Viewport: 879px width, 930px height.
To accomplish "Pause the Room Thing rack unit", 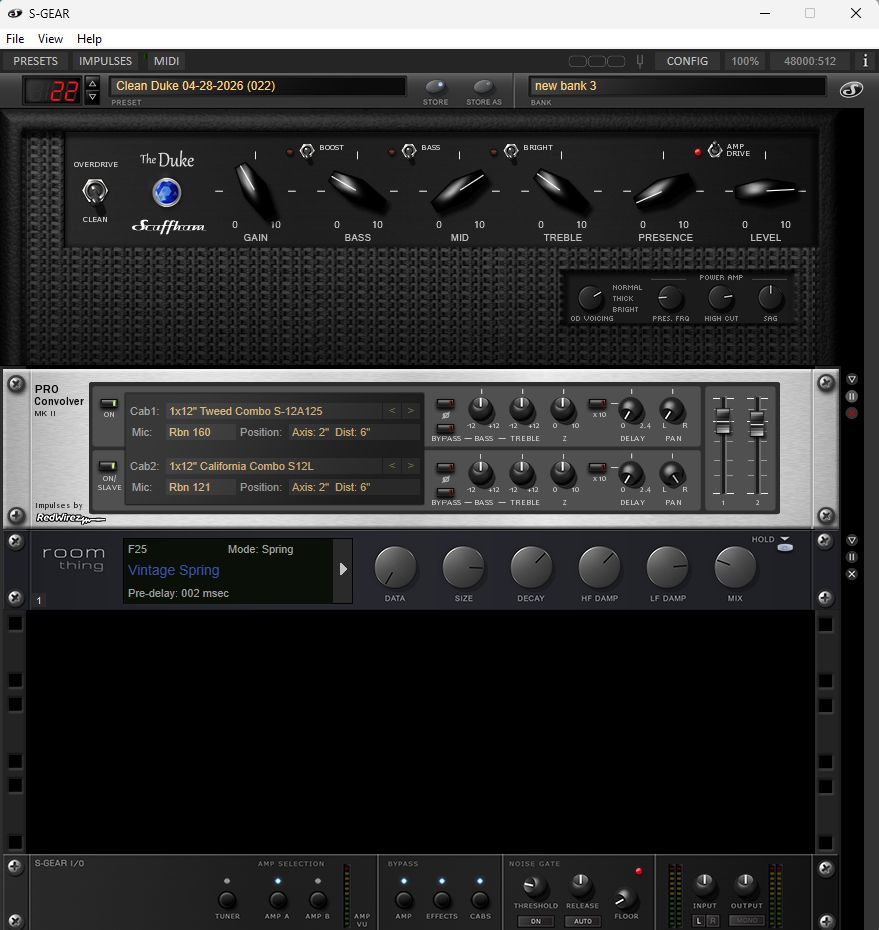I will click(852, 557).
